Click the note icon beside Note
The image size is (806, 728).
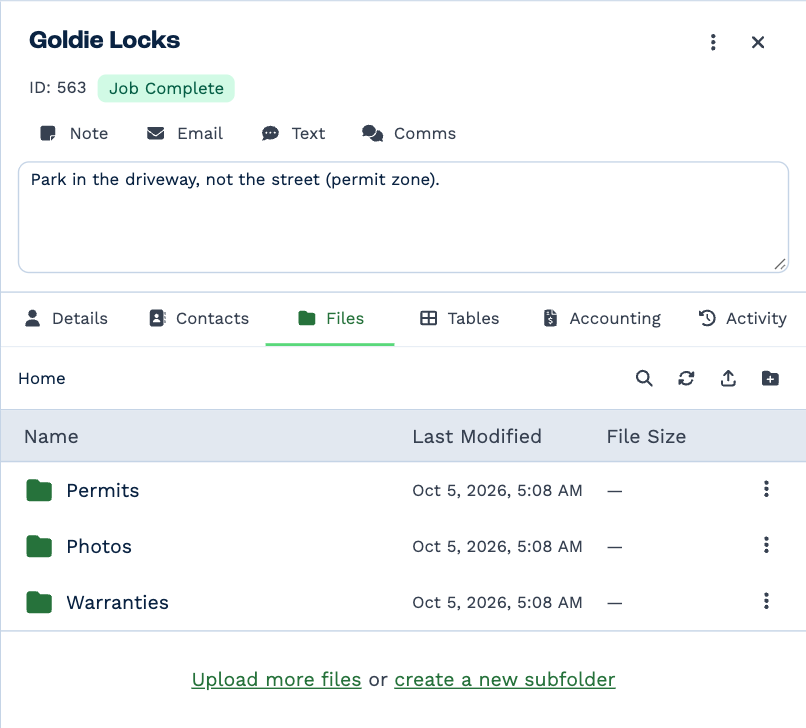[48, 134]
